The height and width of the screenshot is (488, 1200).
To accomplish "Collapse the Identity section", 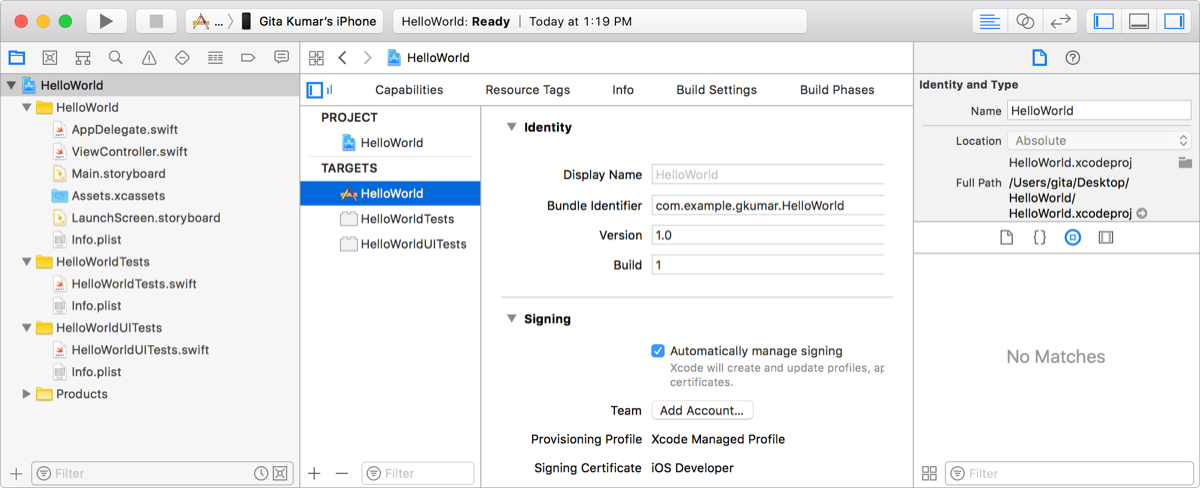I will [511, 127].
